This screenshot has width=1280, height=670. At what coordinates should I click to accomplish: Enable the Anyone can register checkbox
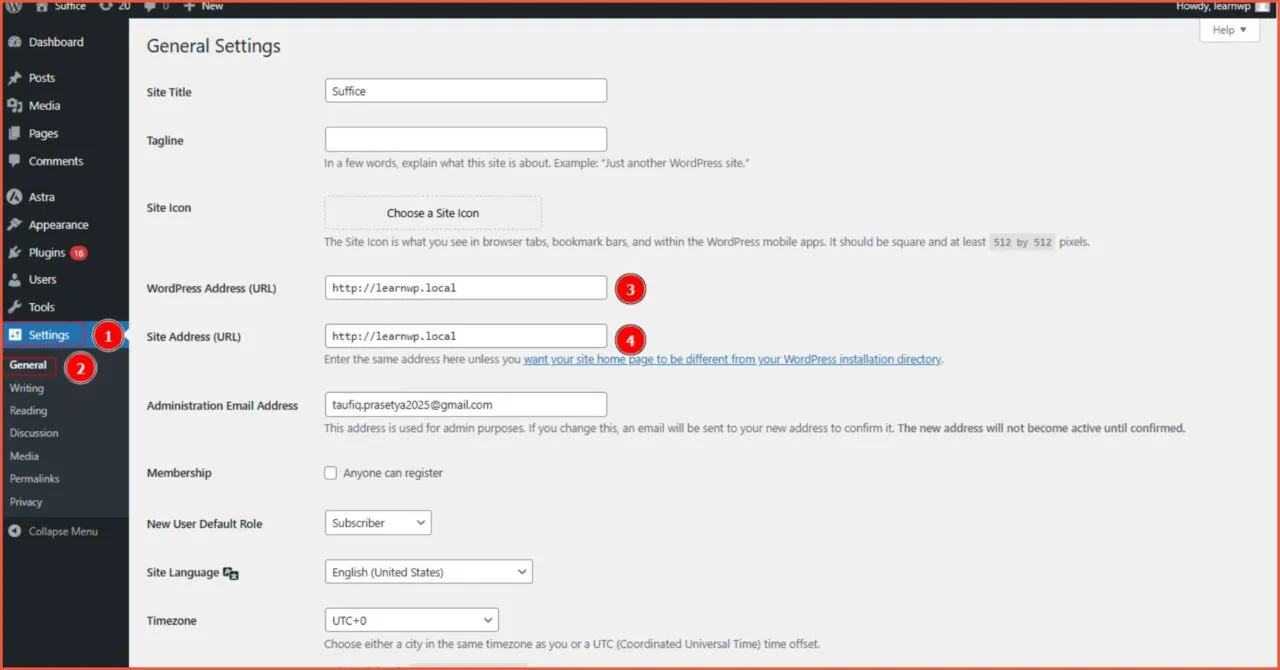tap(330, 473)
